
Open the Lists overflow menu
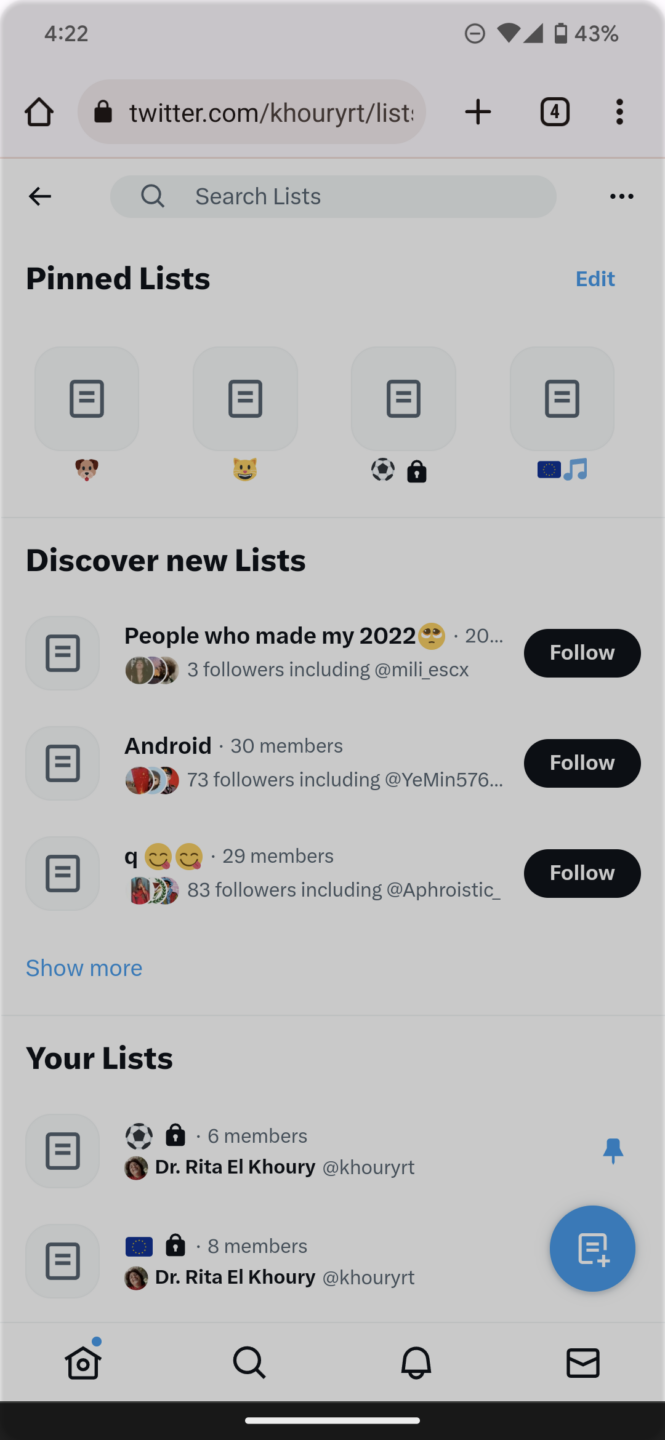622,196
